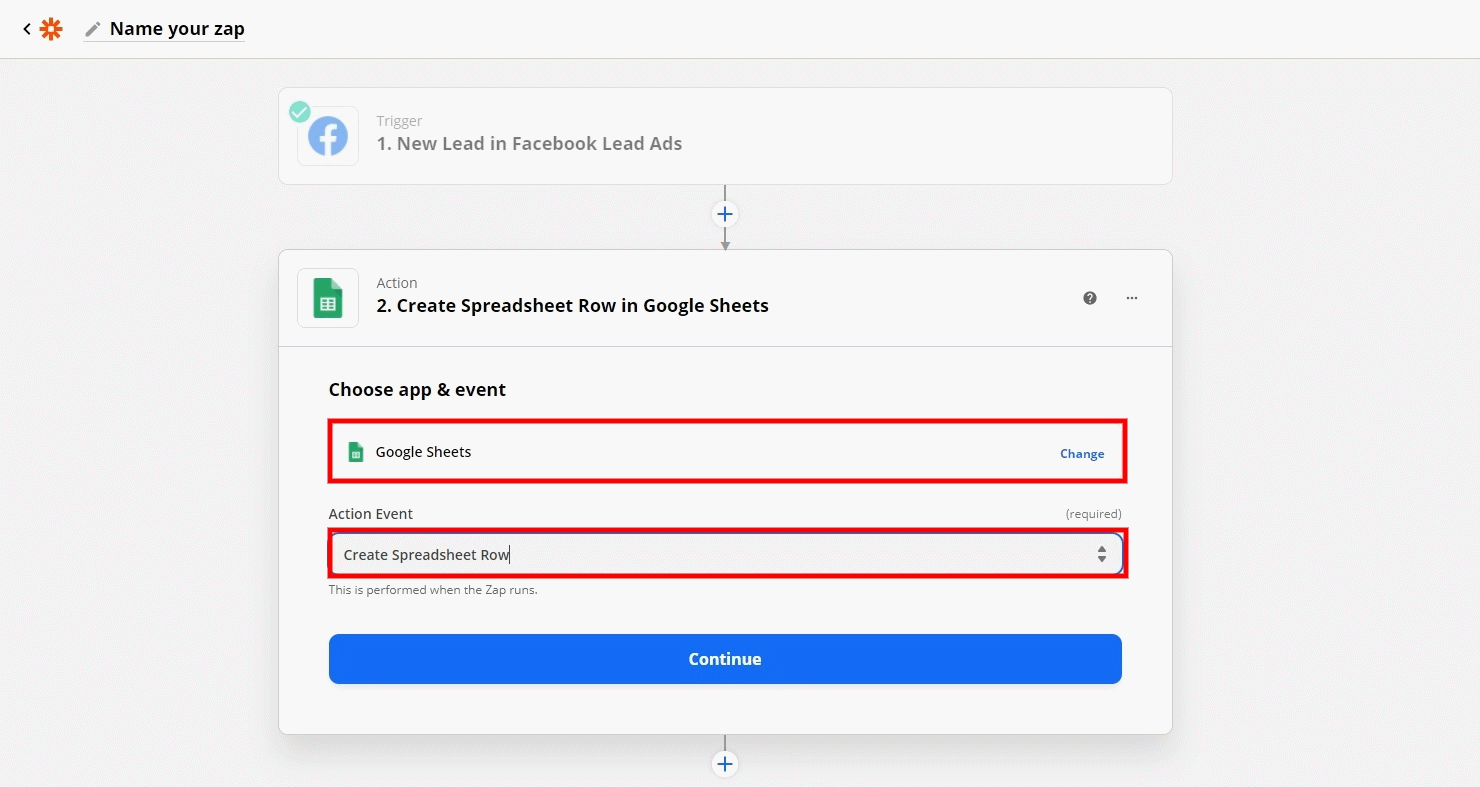Click the green checkmark badge on the trigger
Viewport: 1480px width, 787px height.
(x=300, y=112)
